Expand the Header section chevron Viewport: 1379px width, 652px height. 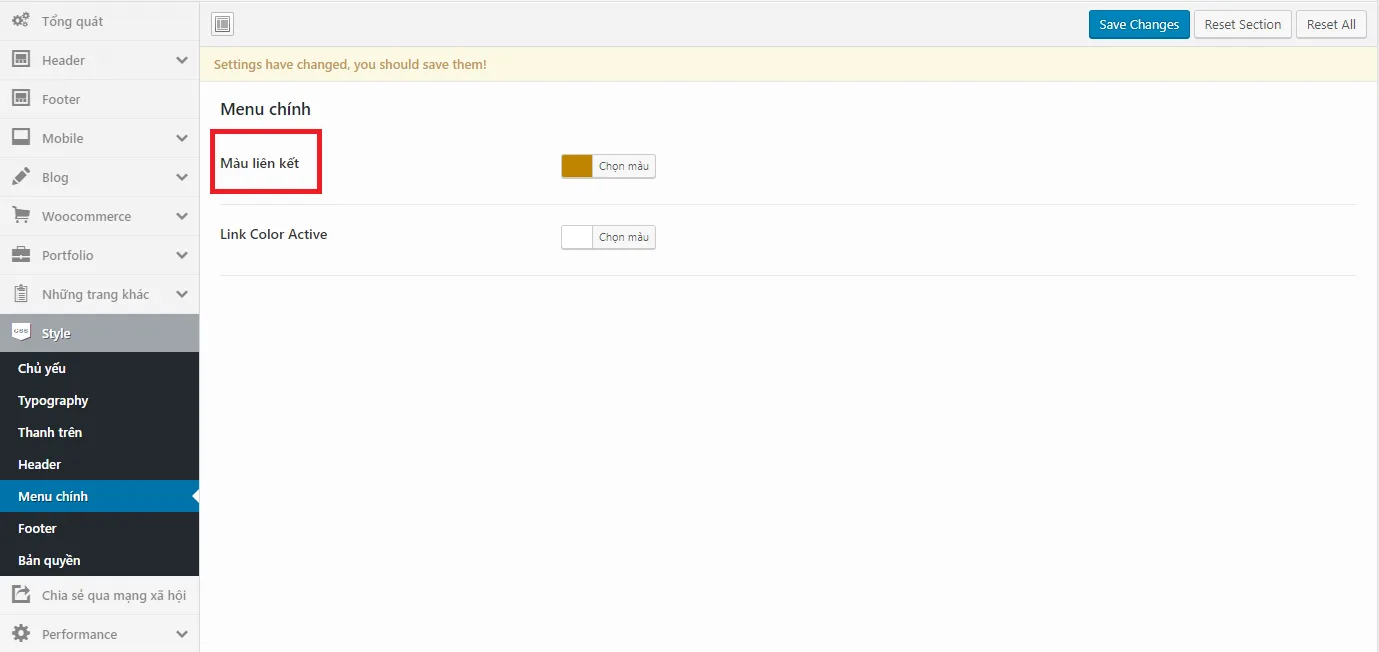[x=182, y=60]
